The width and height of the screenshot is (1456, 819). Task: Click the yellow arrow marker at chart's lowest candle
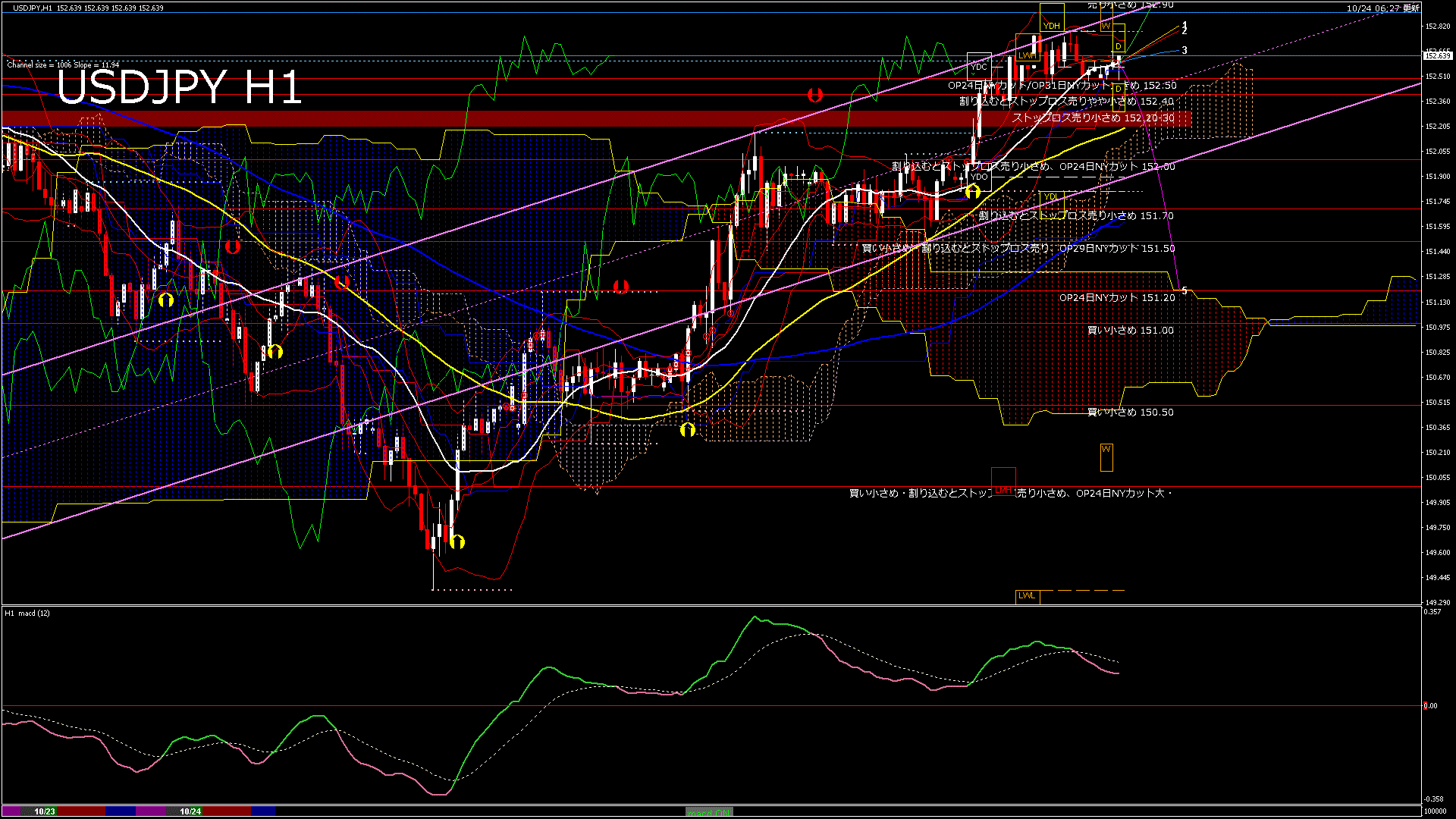(x=457, y=541)
